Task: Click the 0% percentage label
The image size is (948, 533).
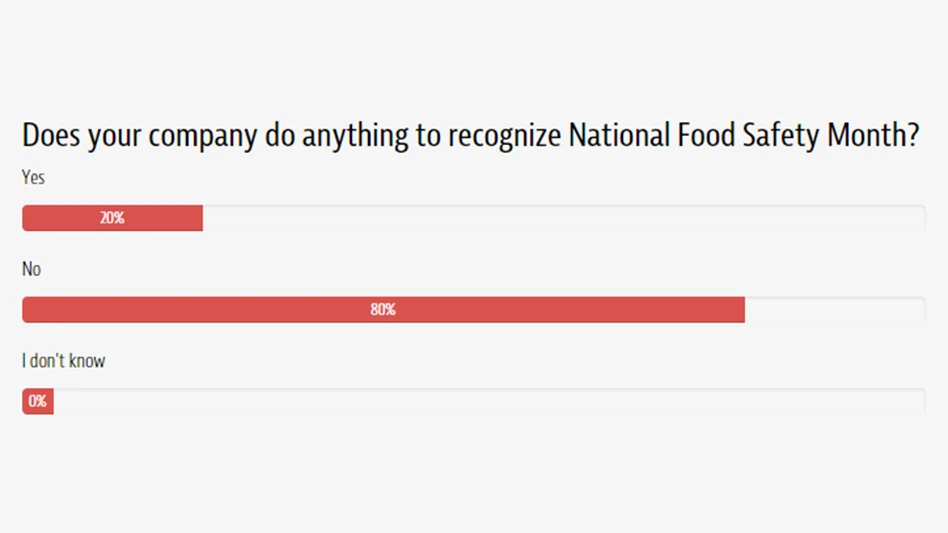Action: click(x=37, y=402)
